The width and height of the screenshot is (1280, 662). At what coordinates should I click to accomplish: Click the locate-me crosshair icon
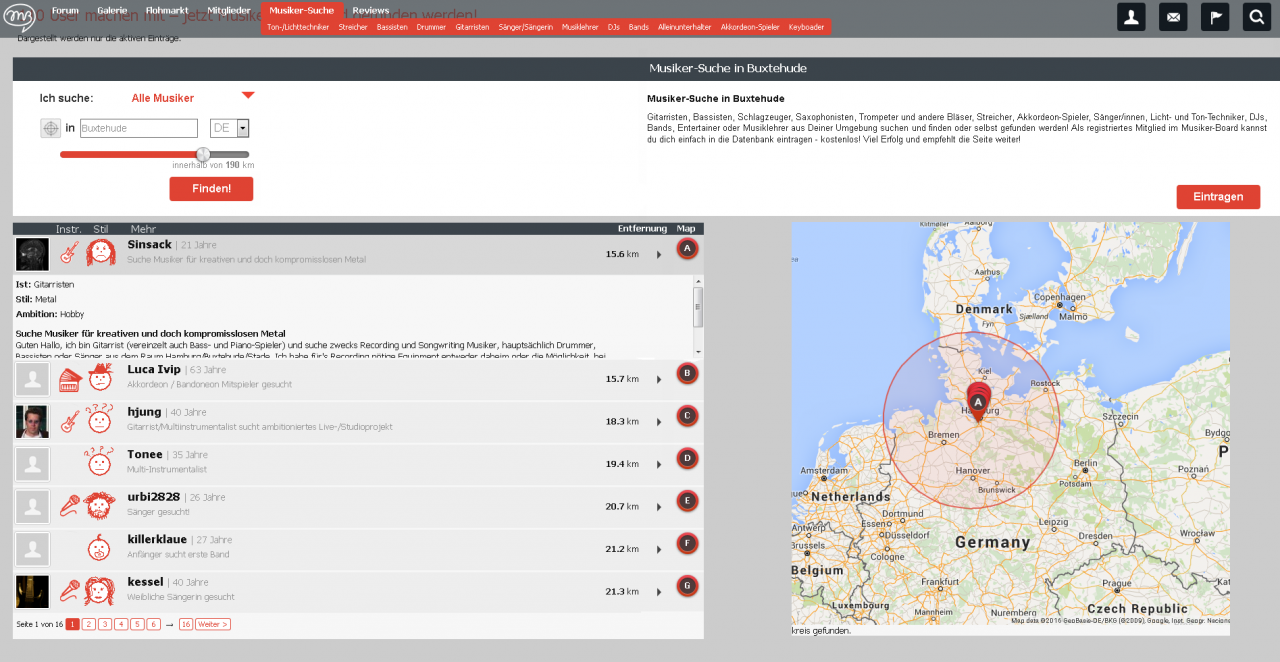tap(51, 128)
